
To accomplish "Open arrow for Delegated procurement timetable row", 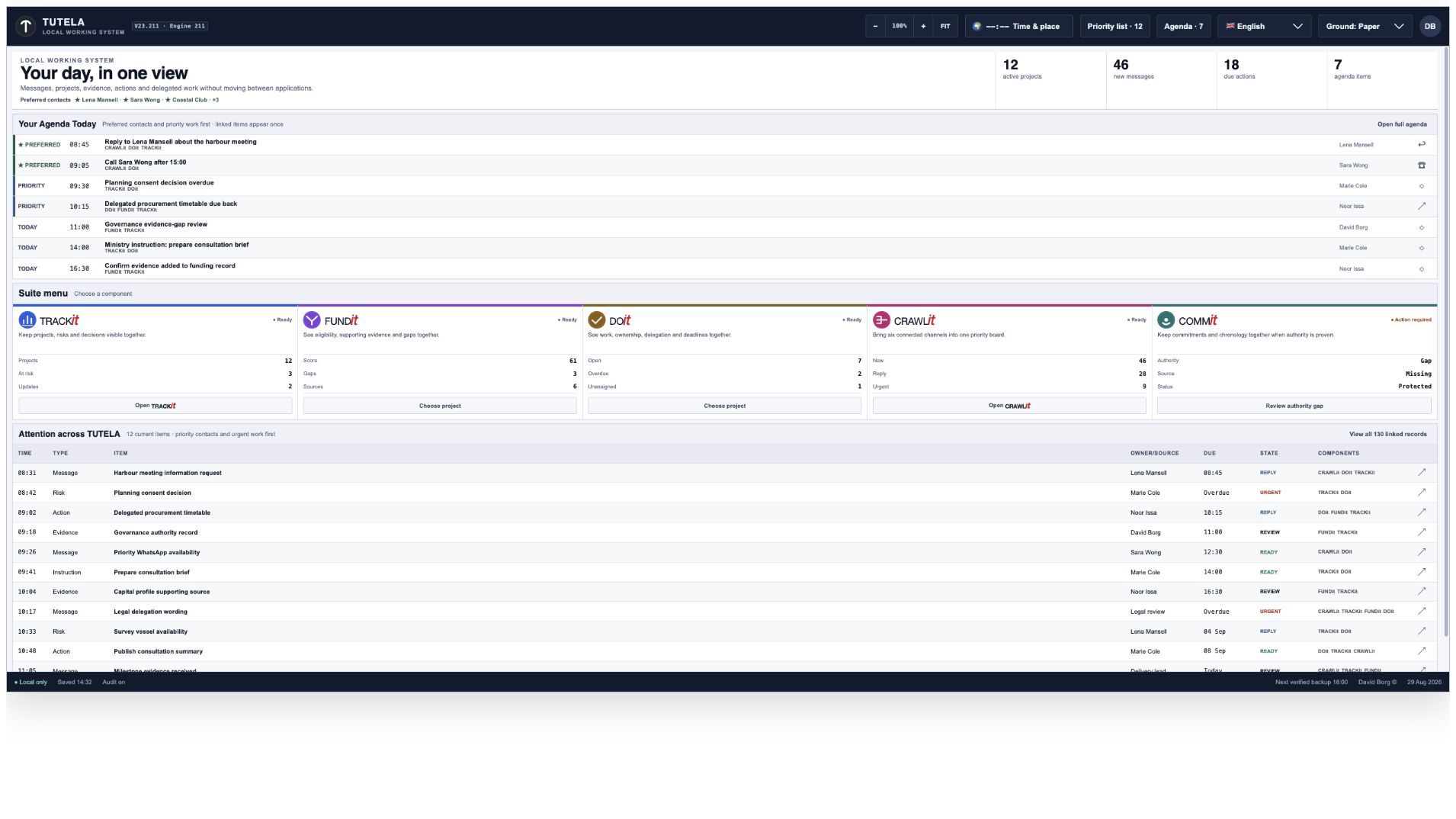I will (x=1421, y=512).
